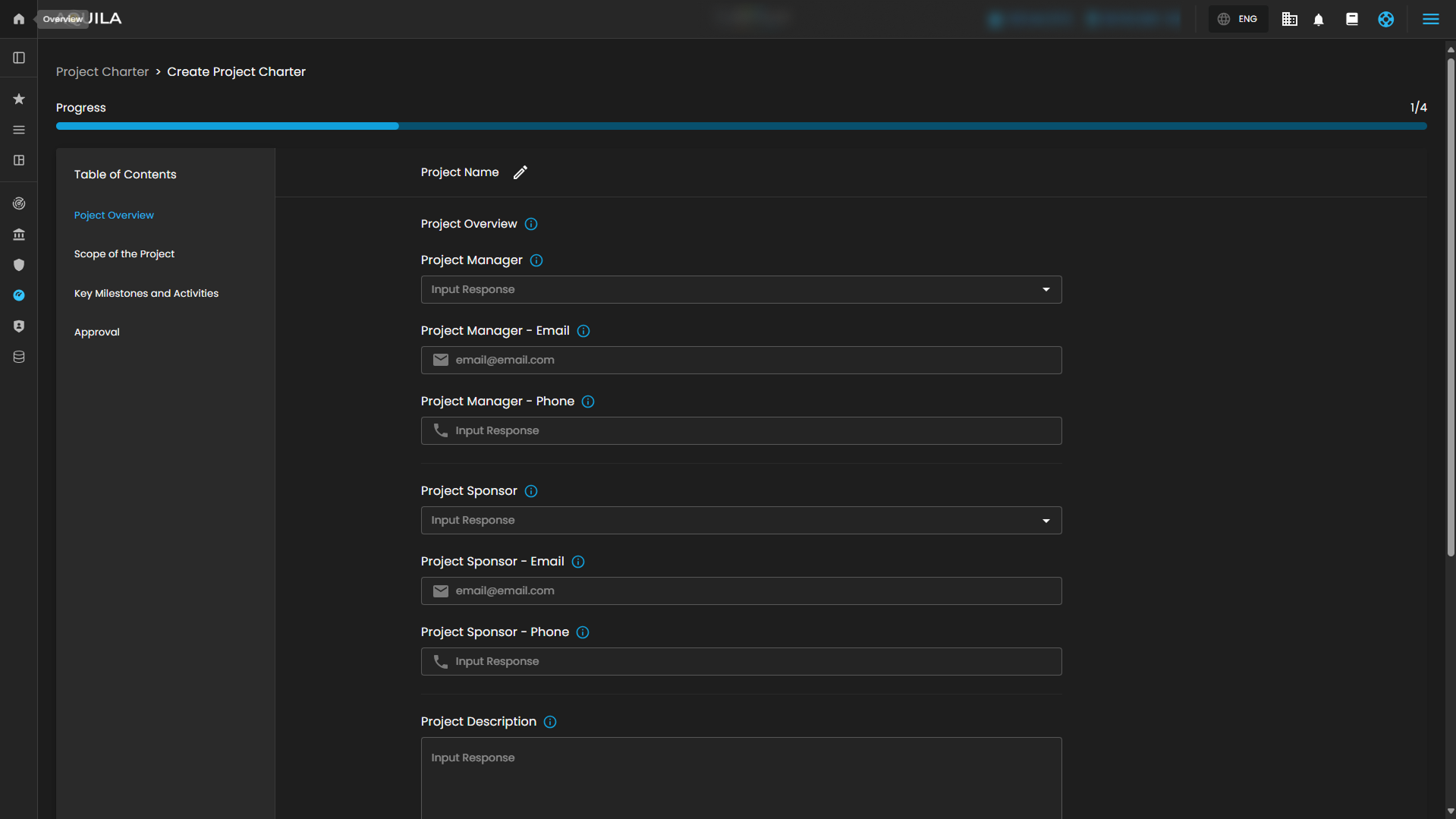
Task: Click the shield icon in left sidebar
Action: point(19,265)
